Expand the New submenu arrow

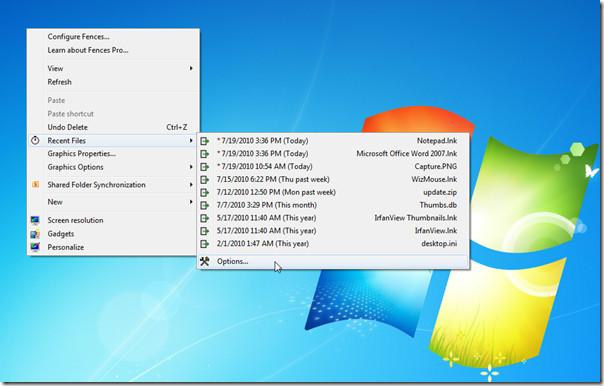[191, 201]
